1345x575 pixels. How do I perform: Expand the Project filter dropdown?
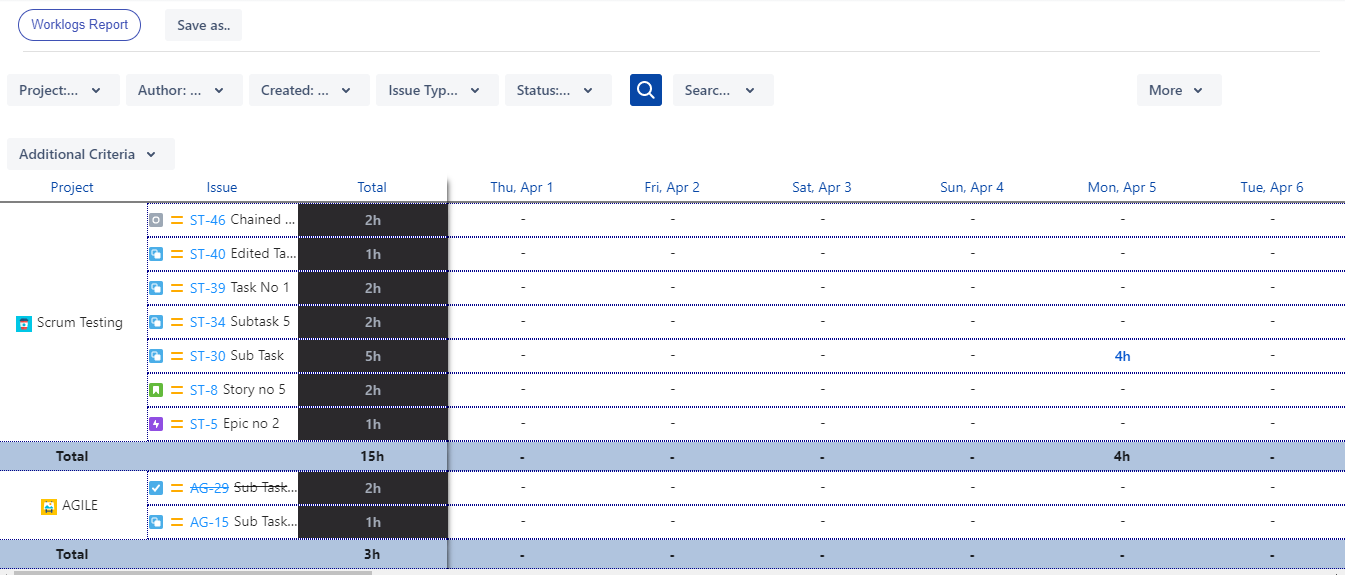pos(63,90)
